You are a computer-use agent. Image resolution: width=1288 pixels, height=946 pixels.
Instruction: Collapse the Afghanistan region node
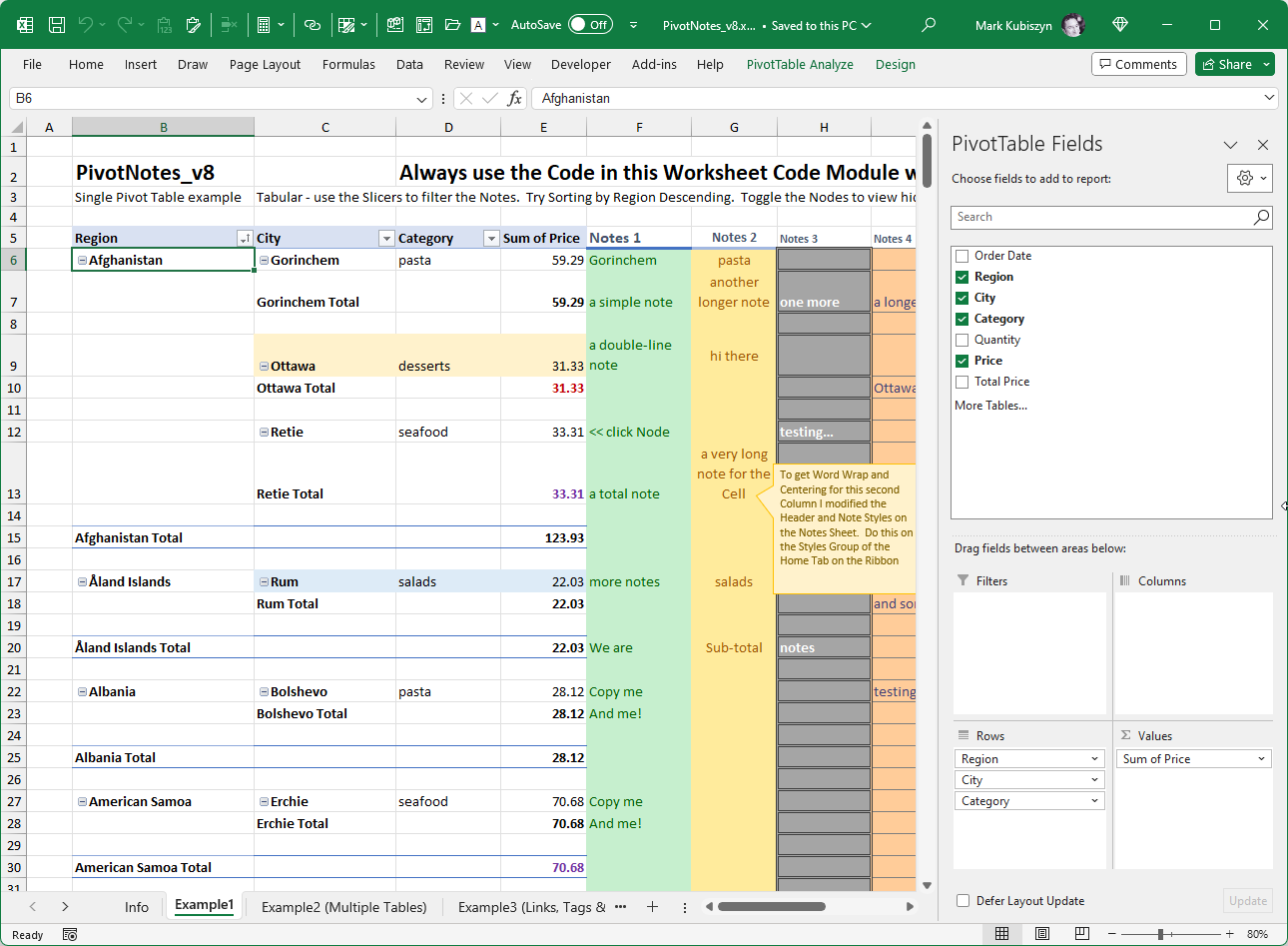82,261
